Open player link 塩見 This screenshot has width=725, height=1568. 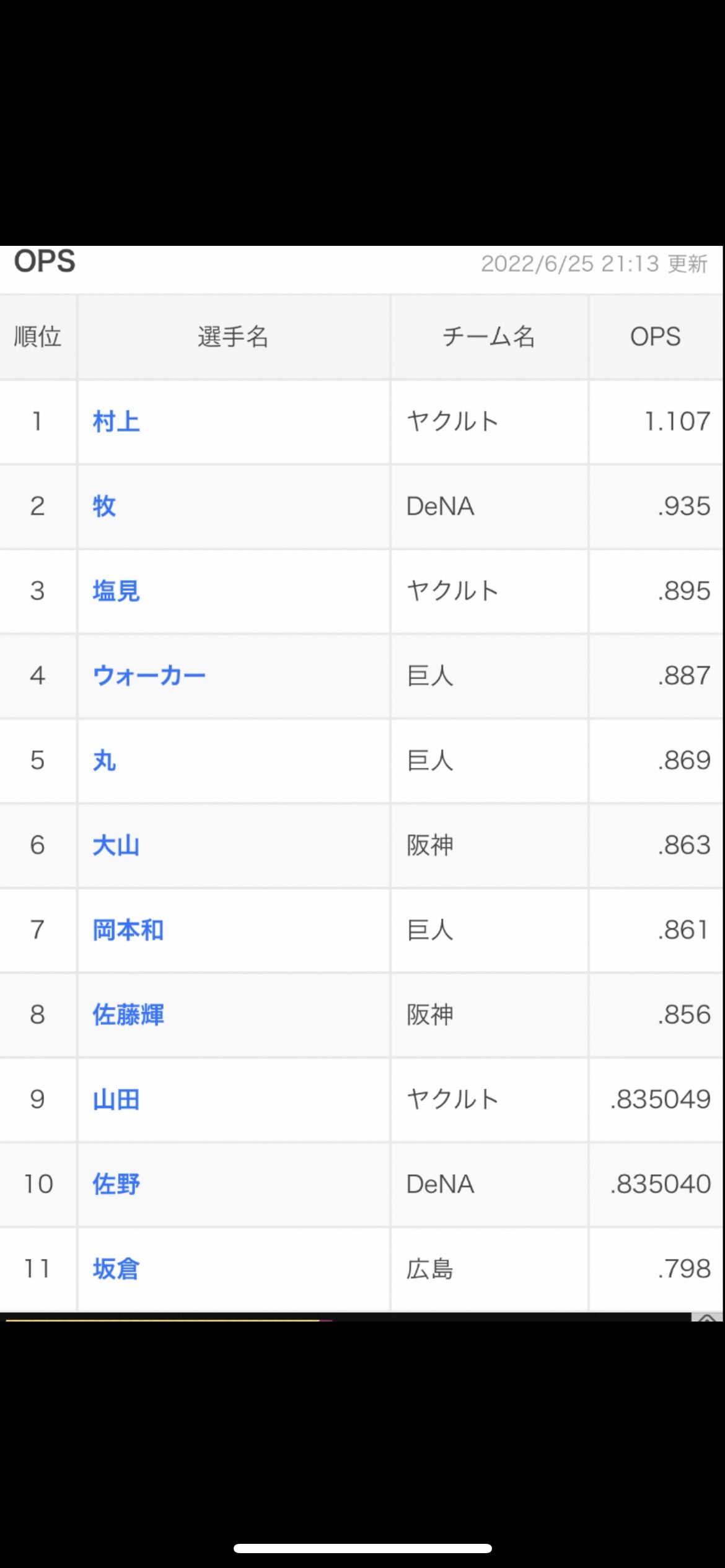pos(116,591)
